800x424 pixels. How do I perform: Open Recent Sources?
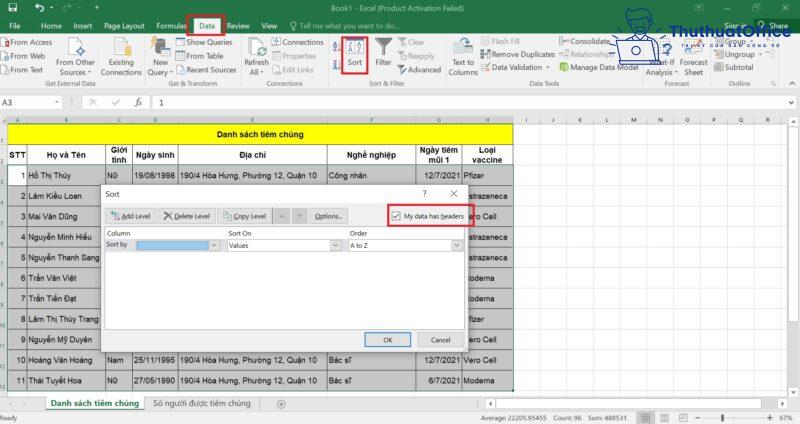(206, 70)
